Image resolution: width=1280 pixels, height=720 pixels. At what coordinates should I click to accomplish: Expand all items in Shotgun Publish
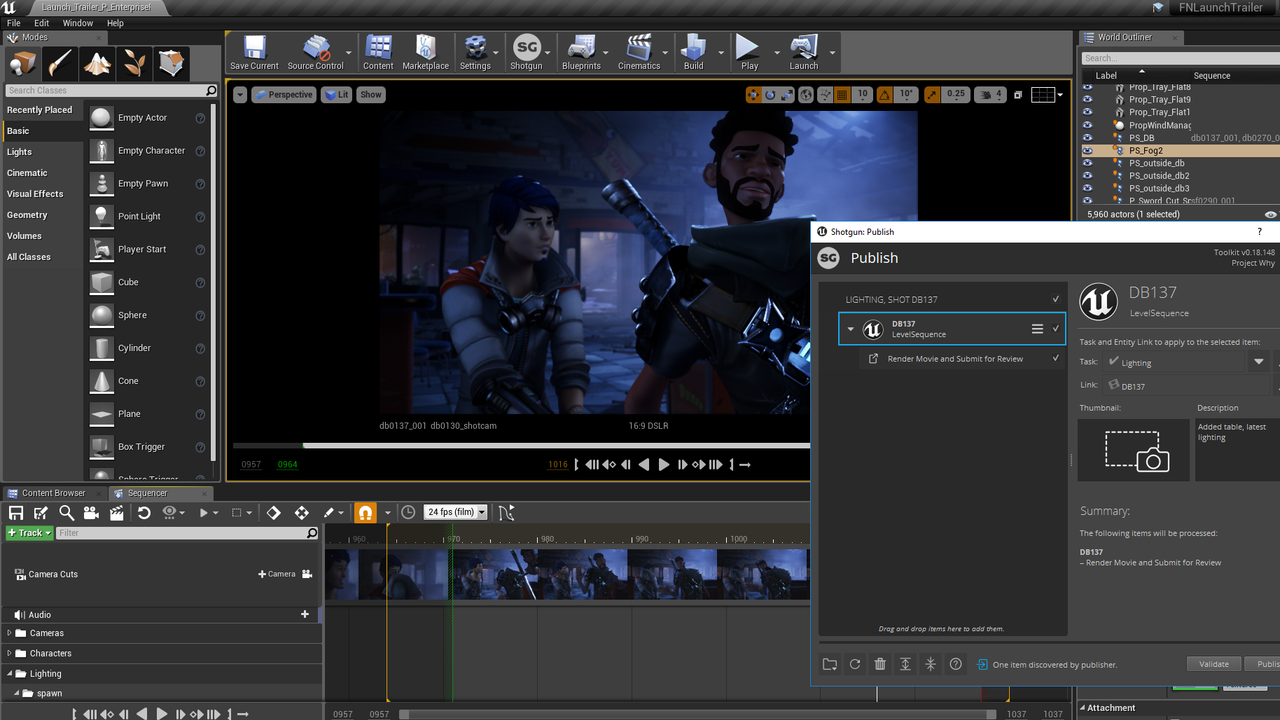pyautogui.click(x=905, y=664)
